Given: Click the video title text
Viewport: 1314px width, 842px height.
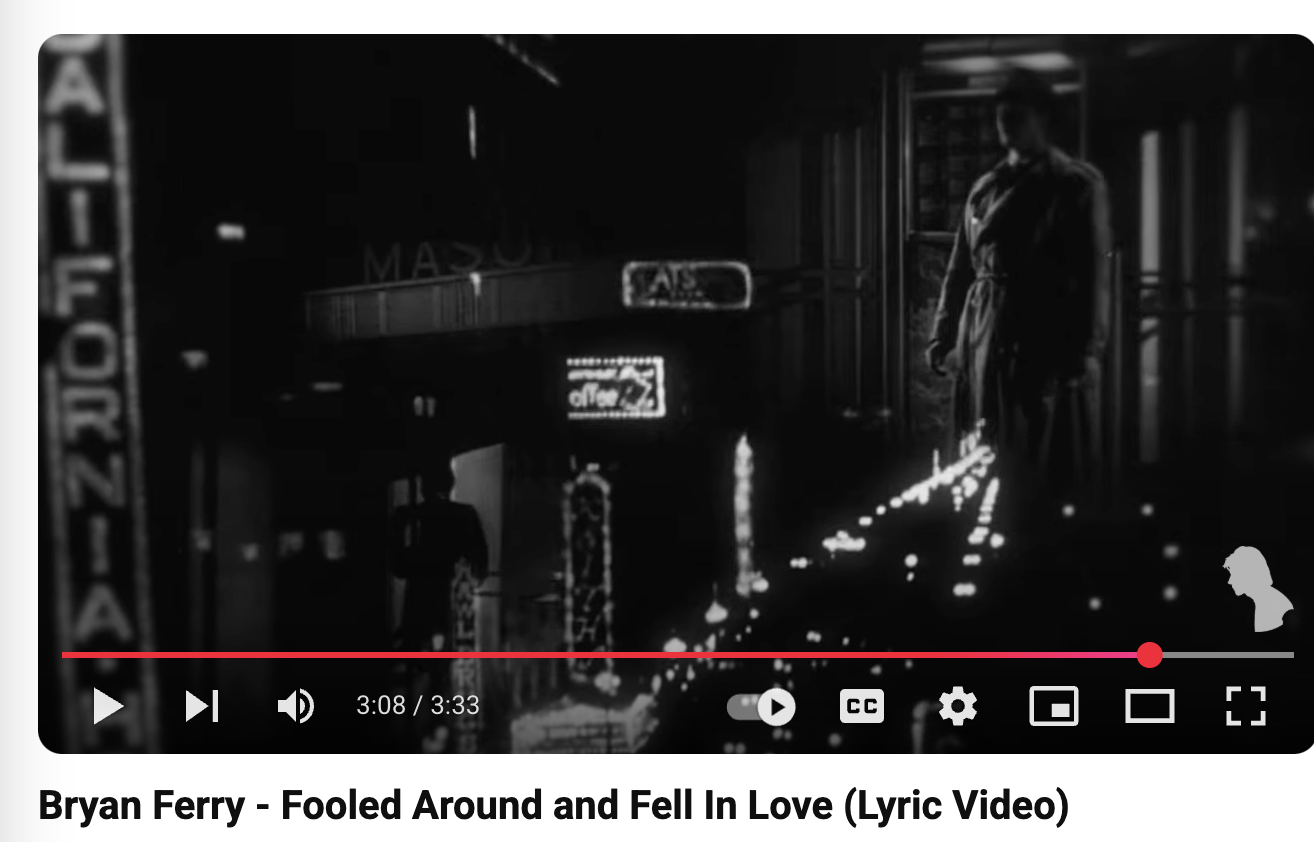Looking at the screenshot, I should [553, 806].
